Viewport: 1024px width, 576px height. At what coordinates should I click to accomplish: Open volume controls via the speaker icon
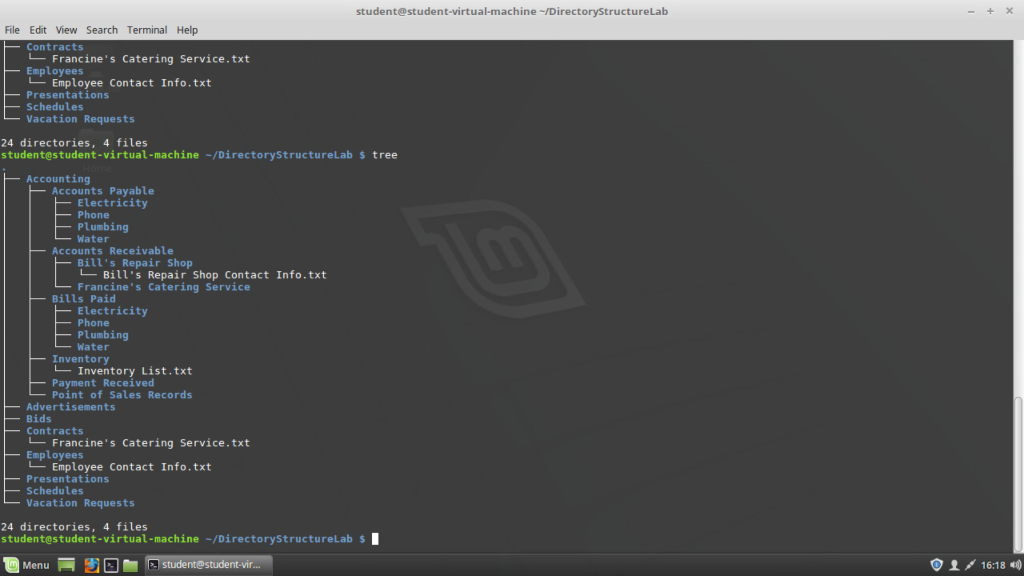pos(1015,564)
